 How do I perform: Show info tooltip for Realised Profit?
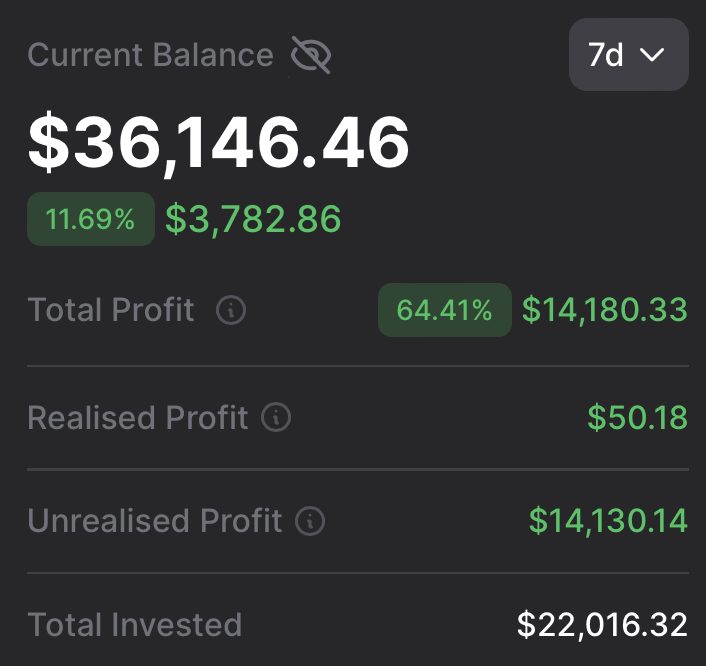[276, 417]
